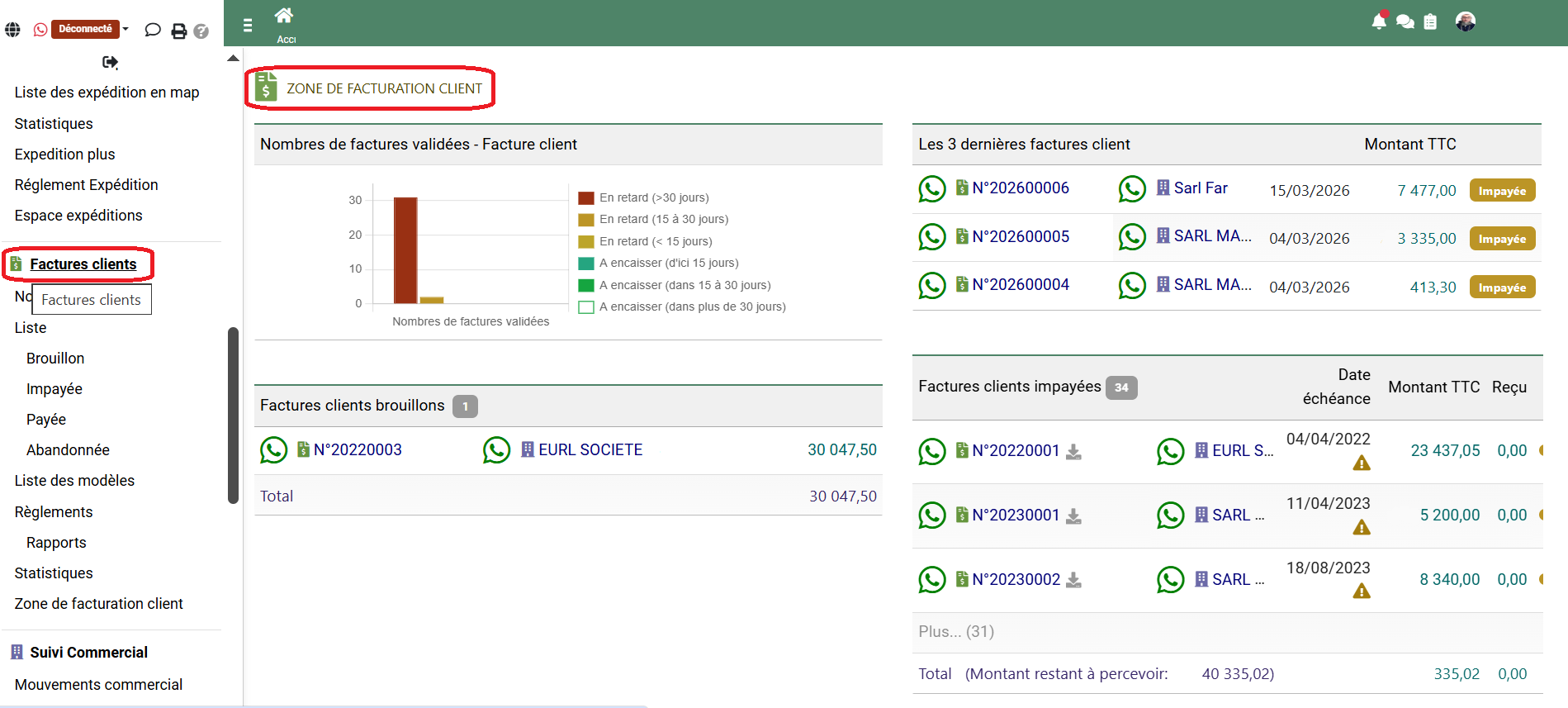Open the EURL SOCIETE customer link
1568x708 pixels.
(x=590, y=450)
